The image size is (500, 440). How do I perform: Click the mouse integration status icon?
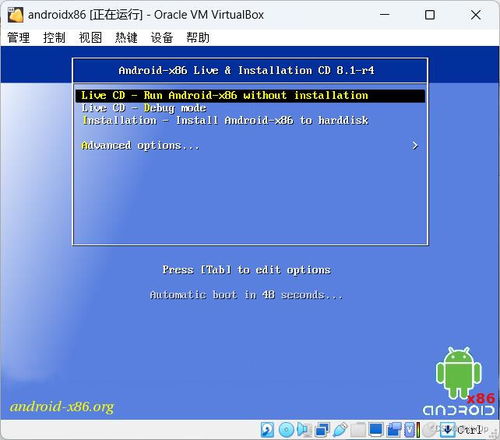[430, 430]
